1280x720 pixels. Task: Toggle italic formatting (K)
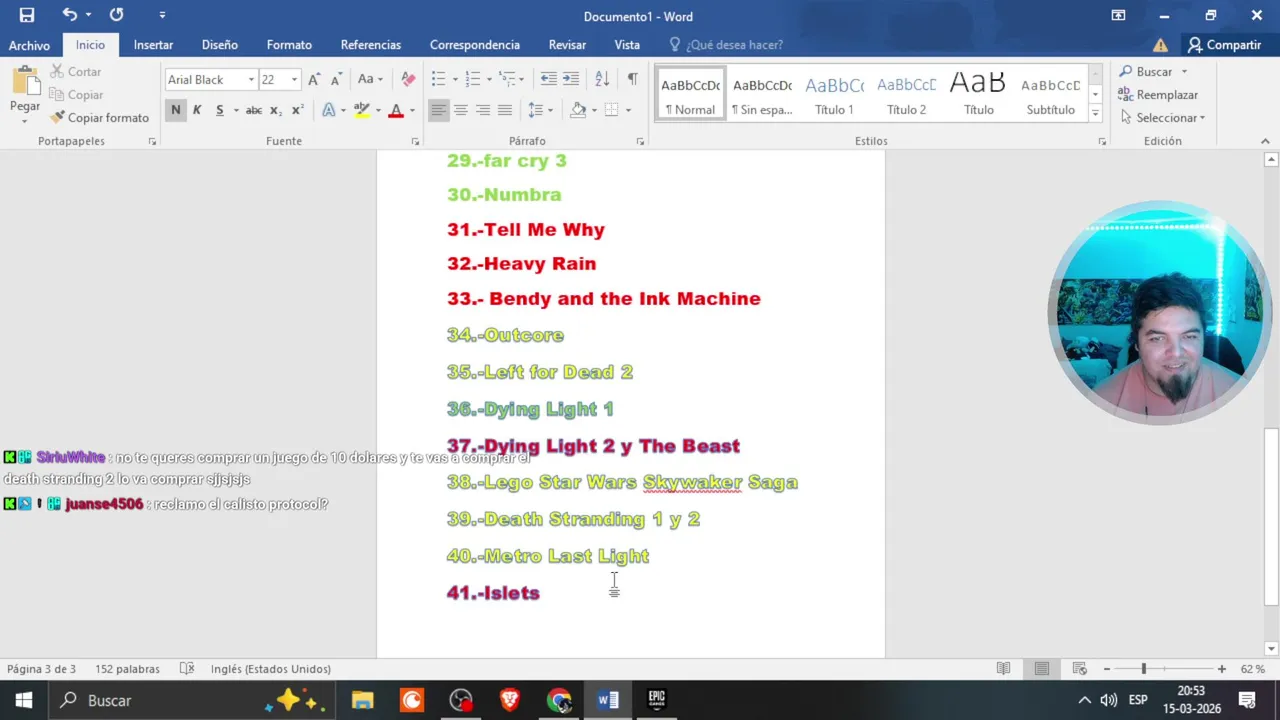[197, 110]
